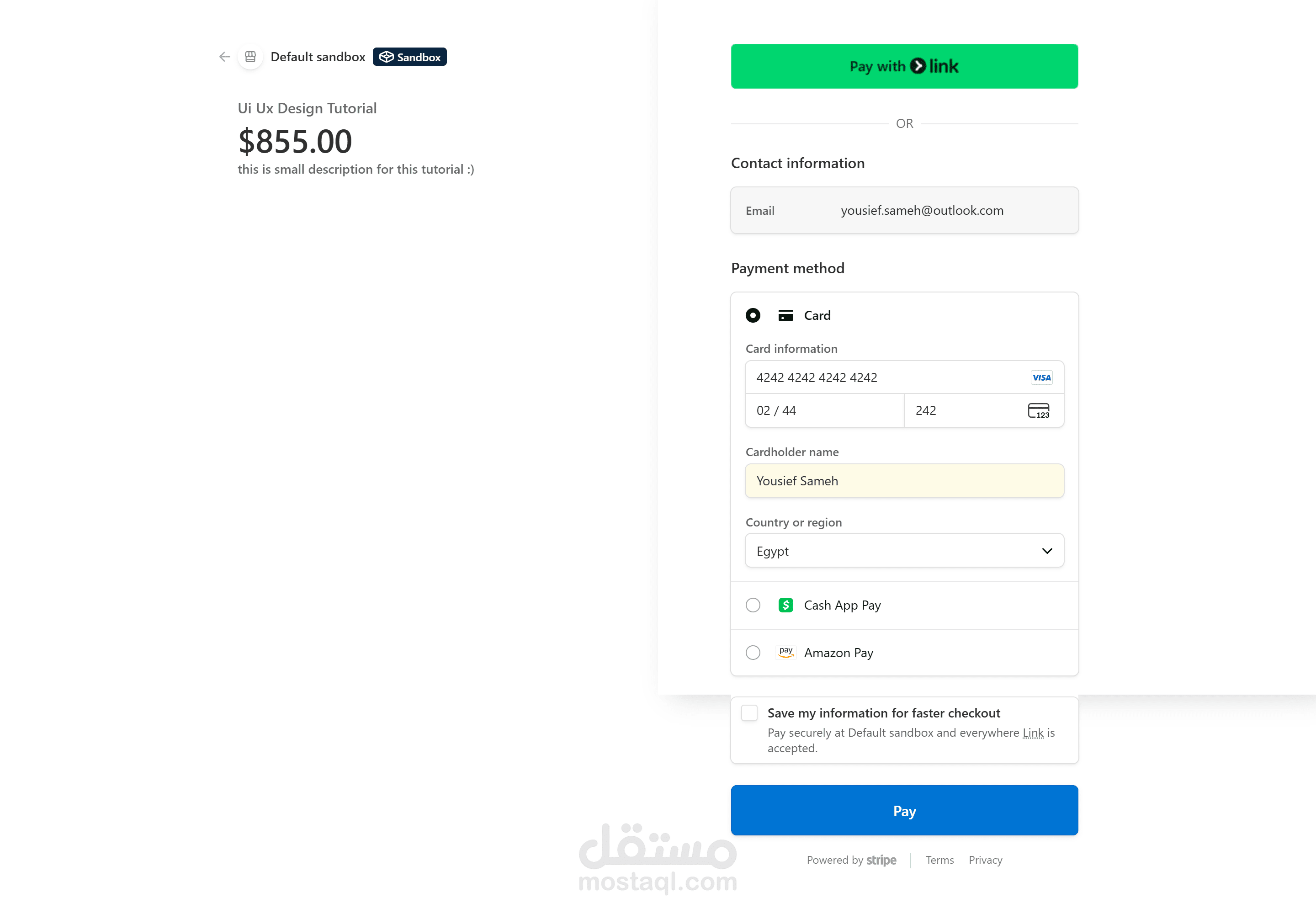Click the chevron on Egypt selector
1316x914 pixels.
(1047, 551)
